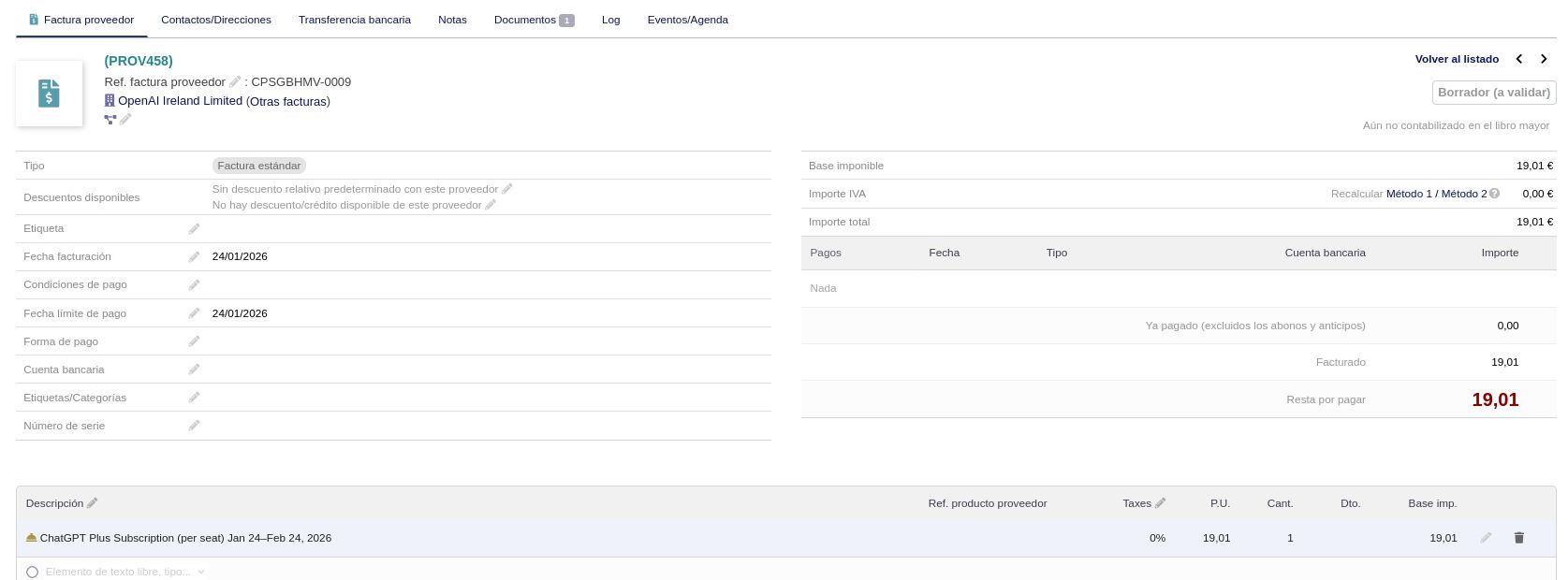Edit project using pencil beside project icon
1568x580 pixels.
tap(125, 119)
